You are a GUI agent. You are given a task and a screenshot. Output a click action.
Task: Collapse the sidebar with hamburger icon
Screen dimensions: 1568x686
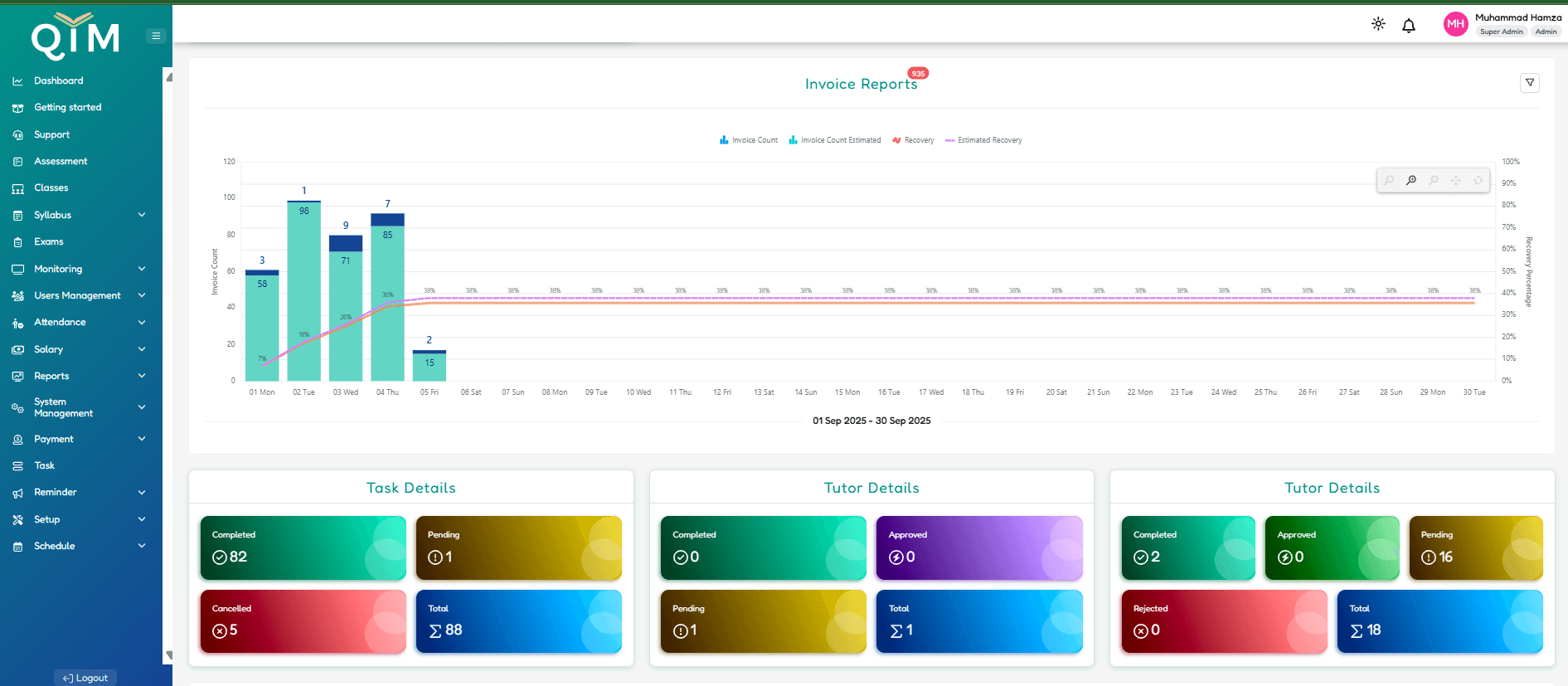(x=156, y=36)
